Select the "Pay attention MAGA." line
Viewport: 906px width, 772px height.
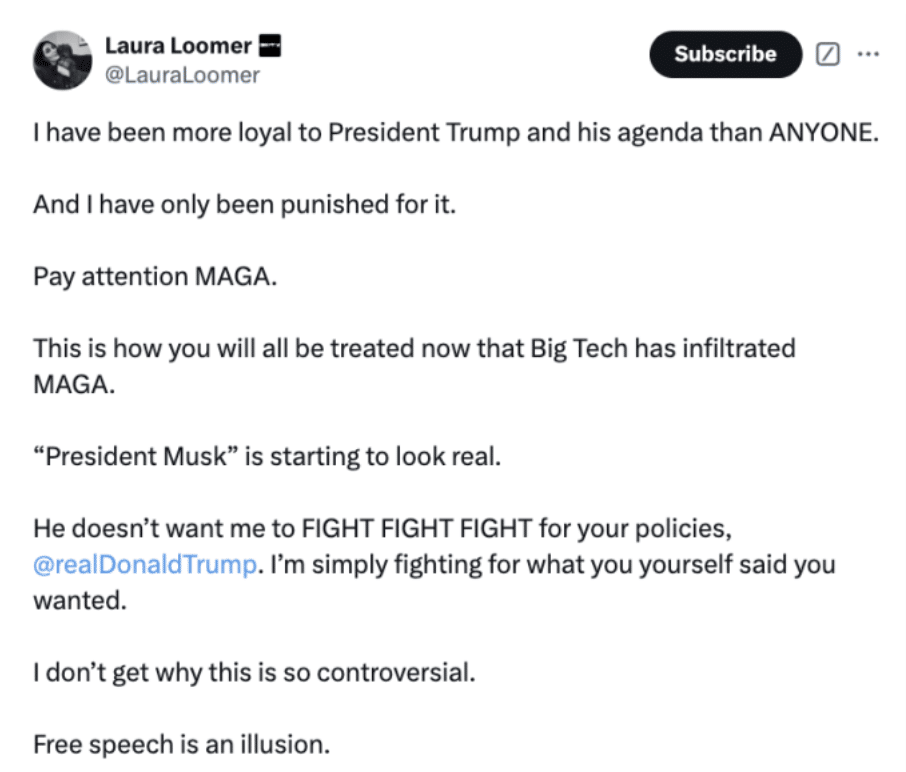coord(154,276)
